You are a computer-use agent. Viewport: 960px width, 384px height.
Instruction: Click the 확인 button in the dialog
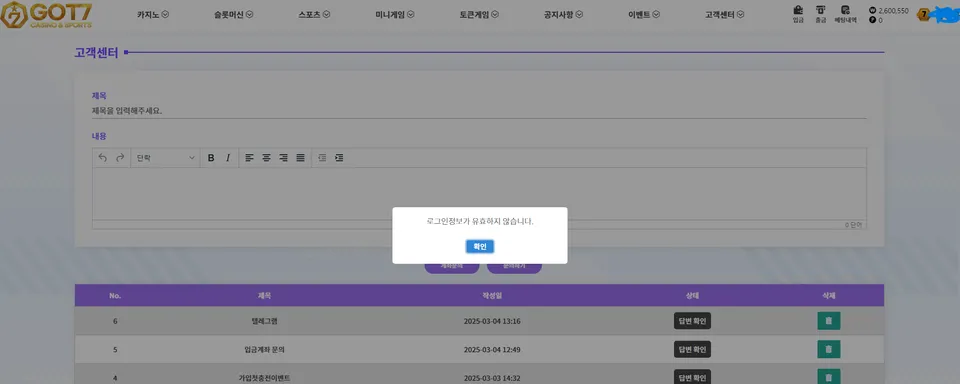pos(479,246)
